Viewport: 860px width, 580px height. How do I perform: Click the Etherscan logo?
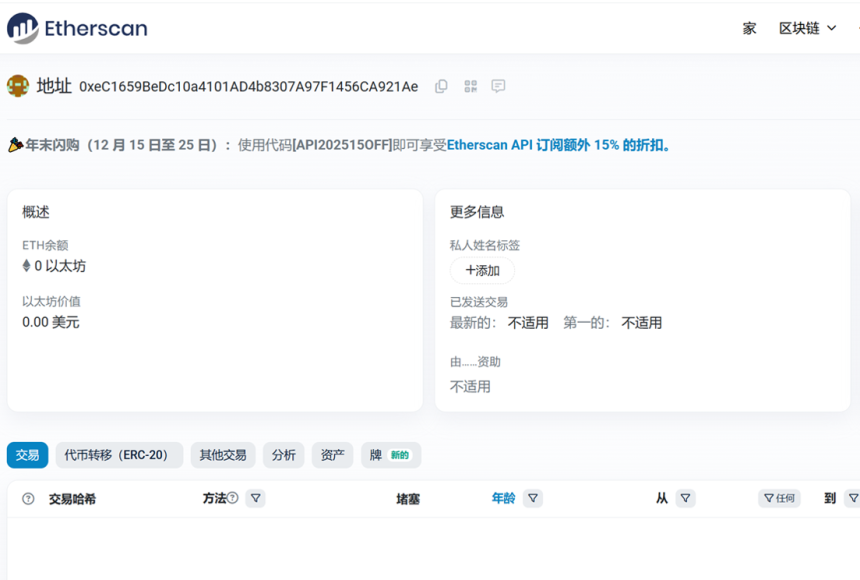point(77,28)
